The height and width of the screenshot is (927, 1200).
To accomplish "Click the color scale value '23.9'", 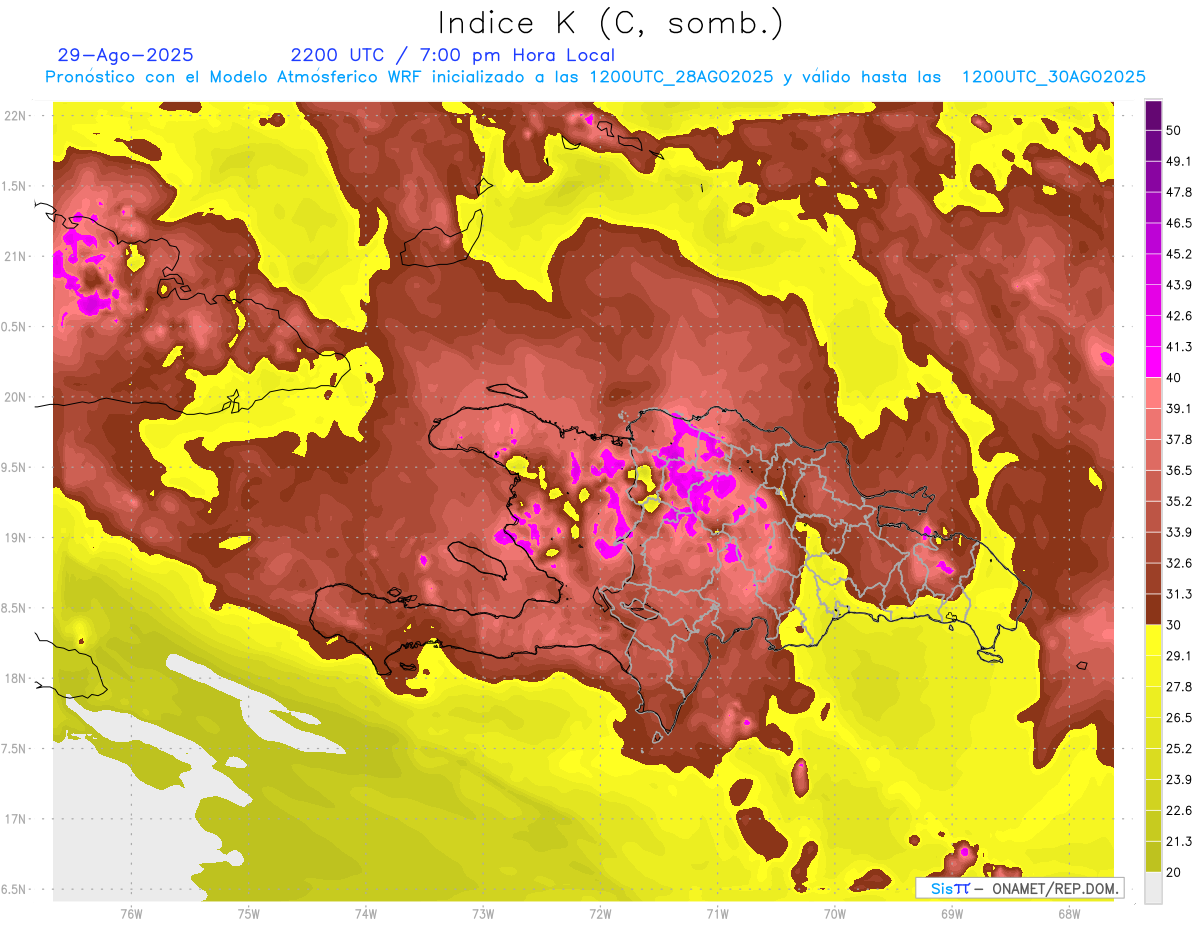I will pos(1179,780).
